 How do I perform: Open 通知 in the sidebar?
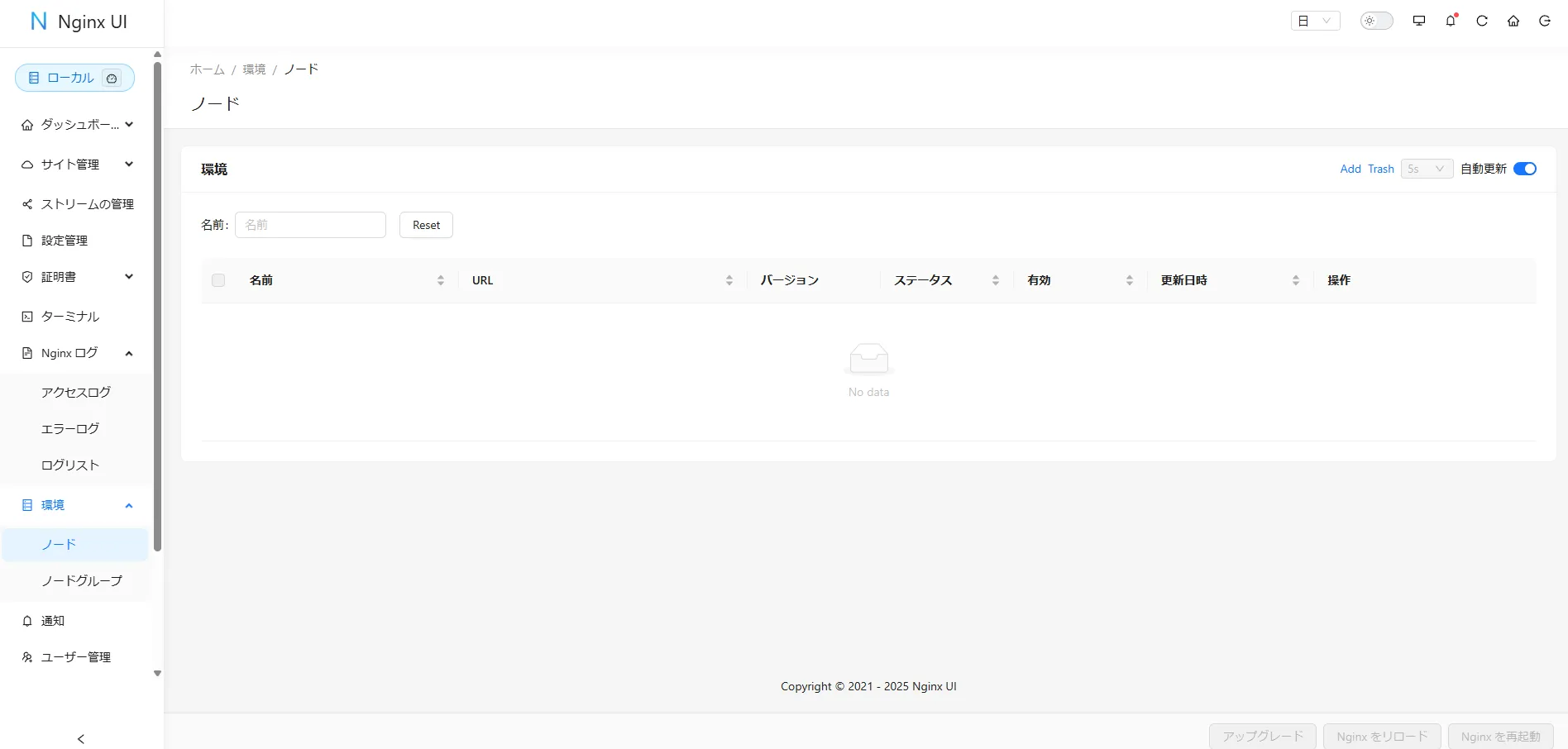[x=77, y=621]
